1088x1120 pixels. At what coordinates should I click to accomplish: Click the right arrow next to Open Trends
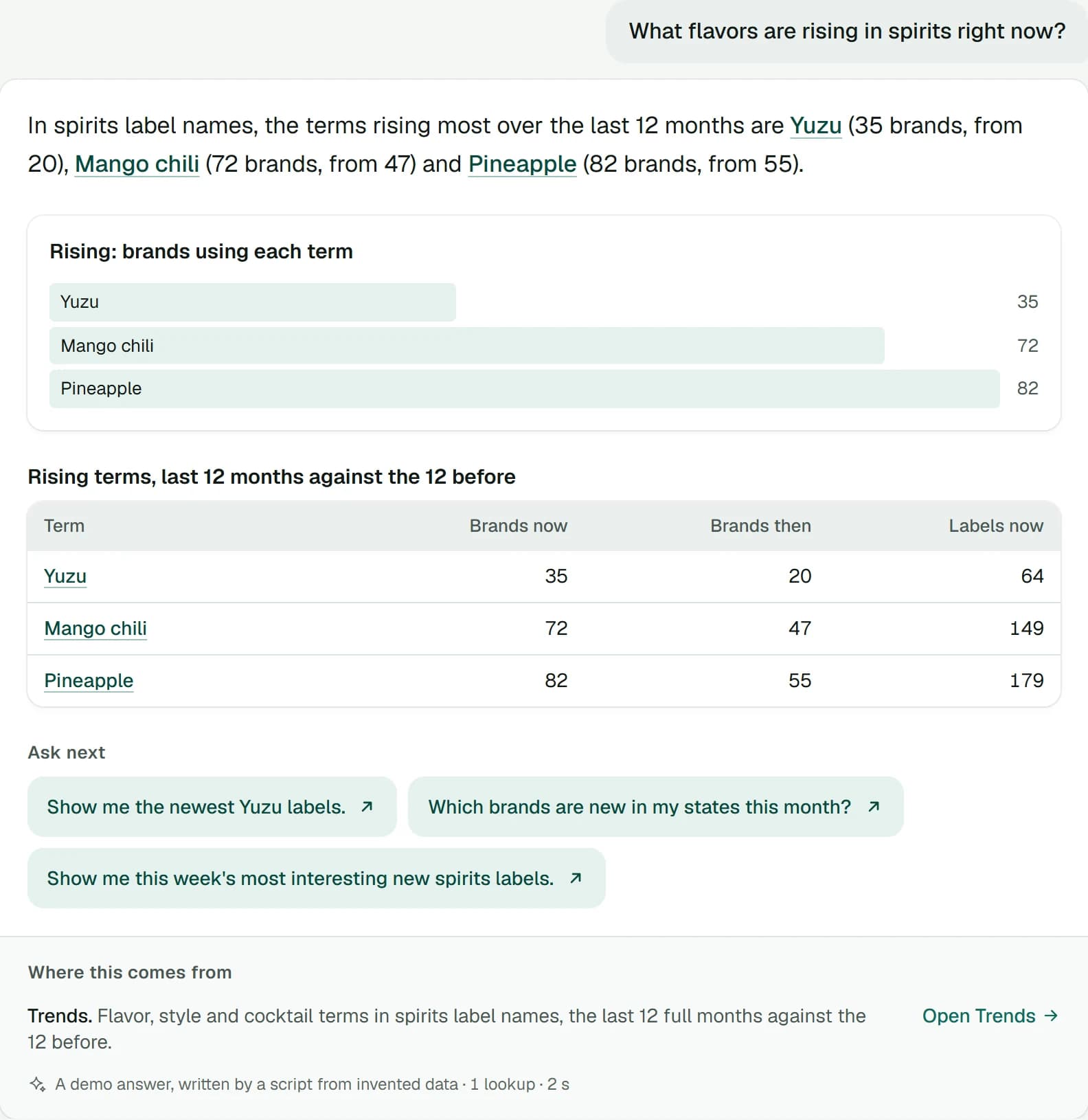(x=1051, y=1016)
